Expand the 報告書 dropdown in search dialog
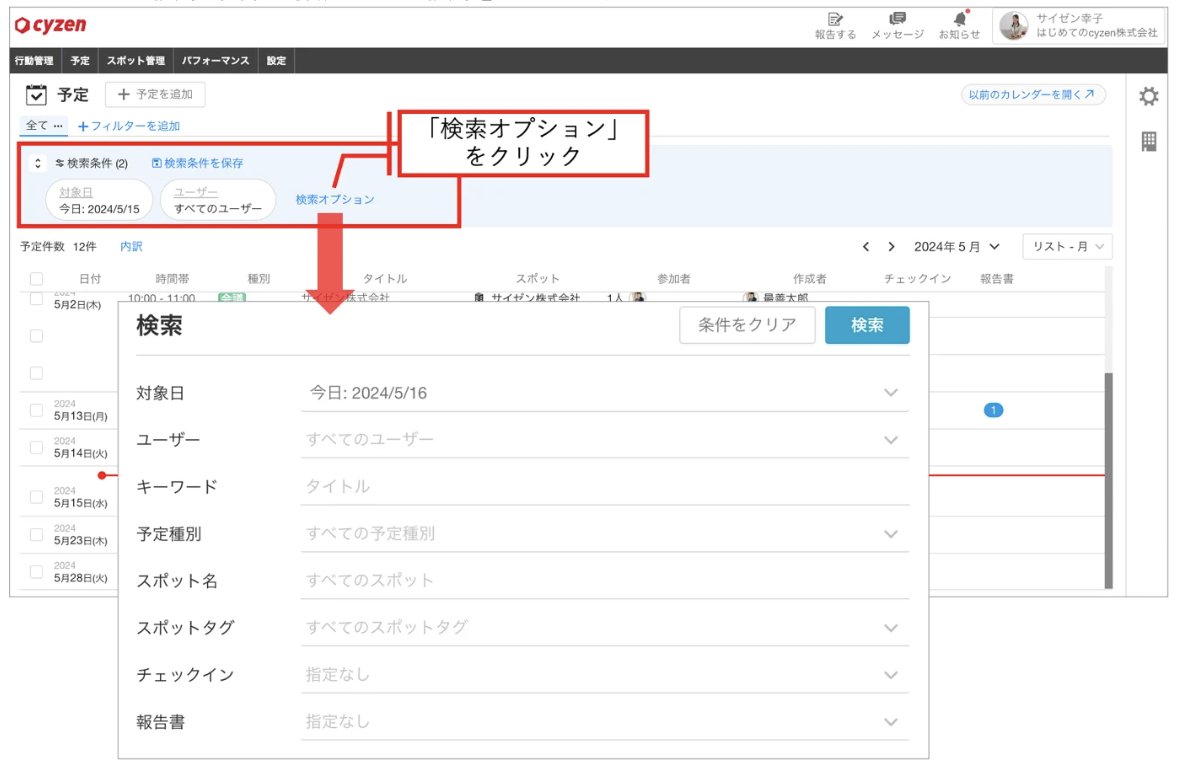The image size is (1178, 768). (890, 722)
